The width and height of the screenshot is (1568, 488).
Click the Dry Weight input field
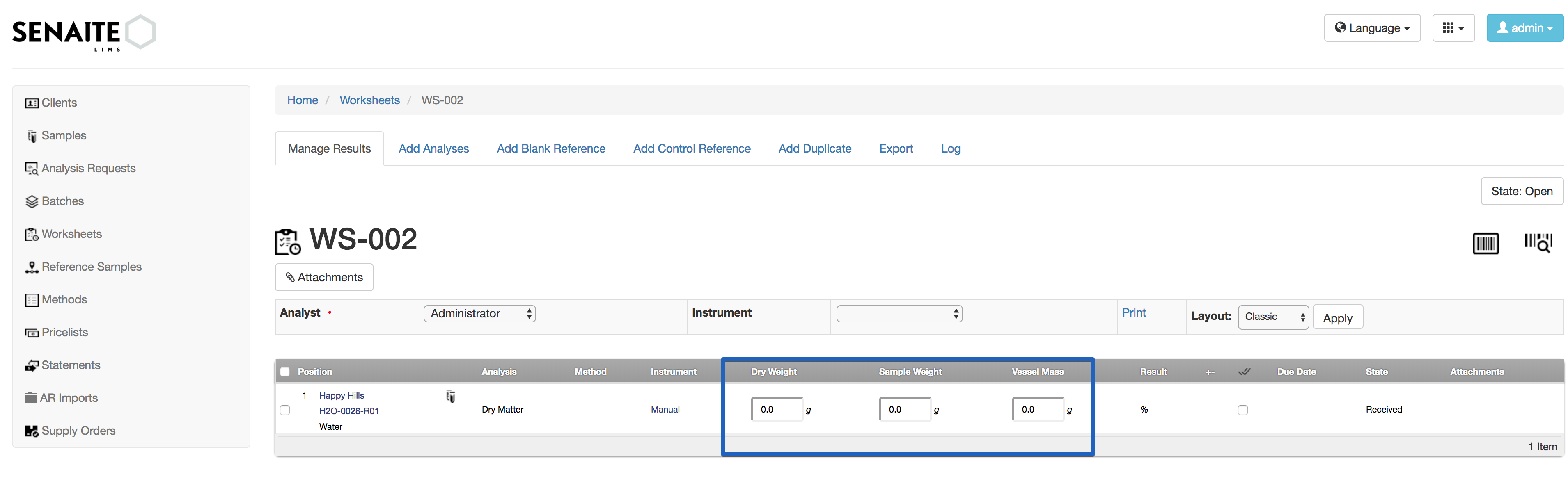coord(776,410)
